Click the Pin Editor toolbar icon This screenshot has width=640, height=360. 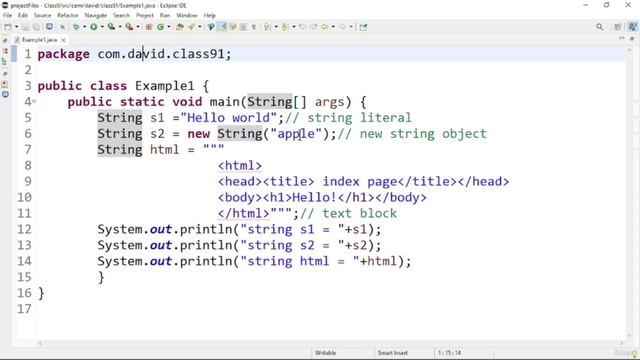(x=363, y=27)
